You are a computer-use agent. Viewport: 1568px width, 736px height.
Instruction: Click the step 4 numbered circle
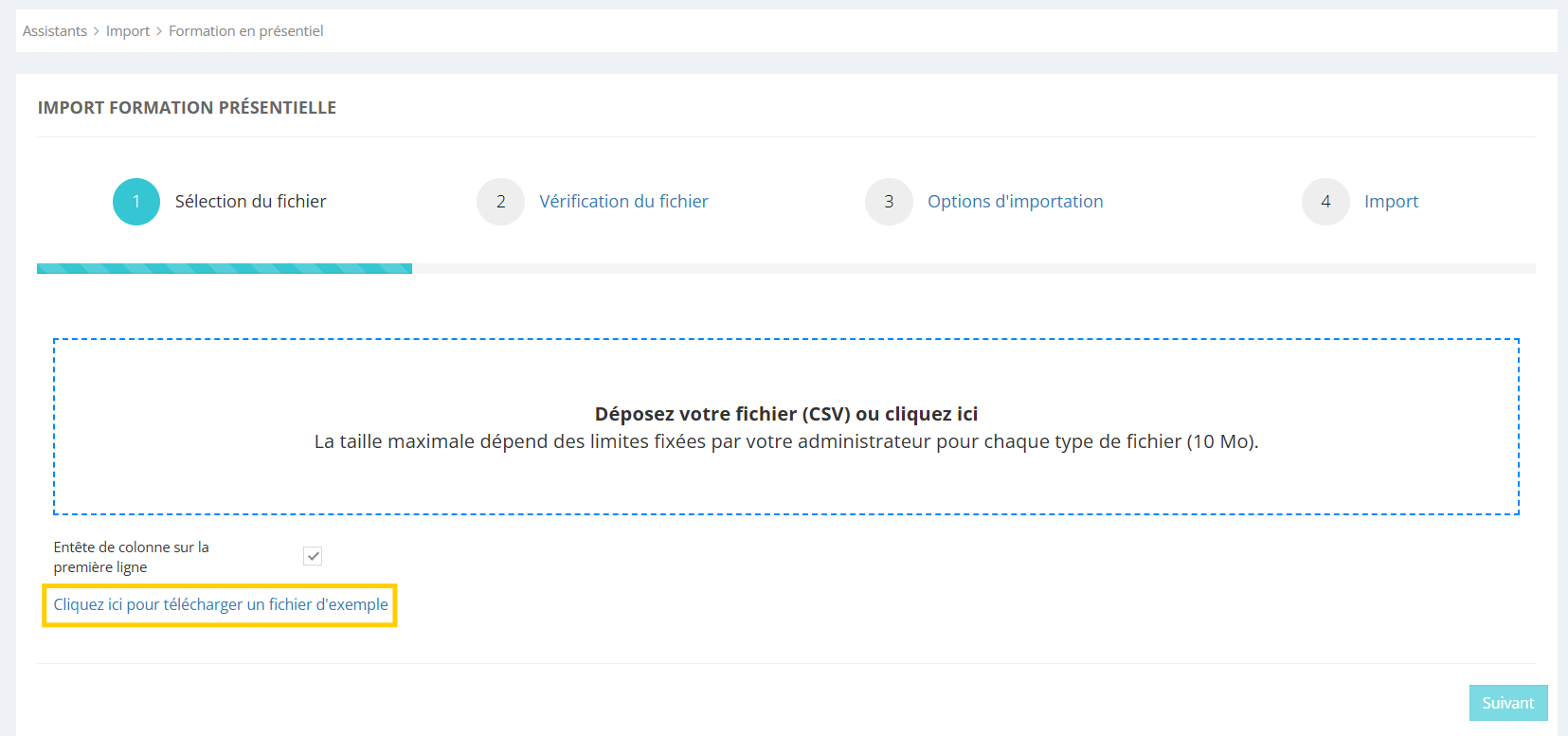1325,202
